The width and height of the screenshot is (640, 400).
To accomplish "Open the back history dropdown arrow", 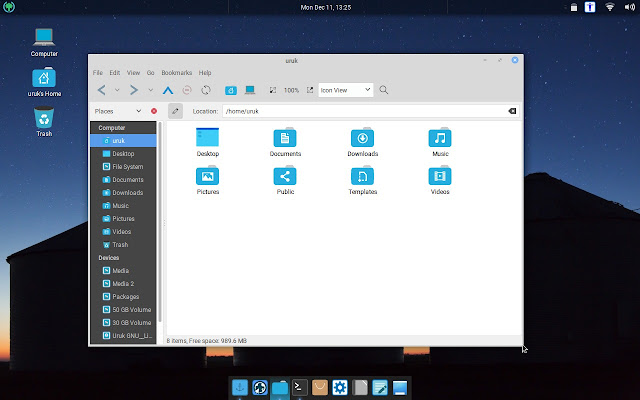I will click(117, 90).
